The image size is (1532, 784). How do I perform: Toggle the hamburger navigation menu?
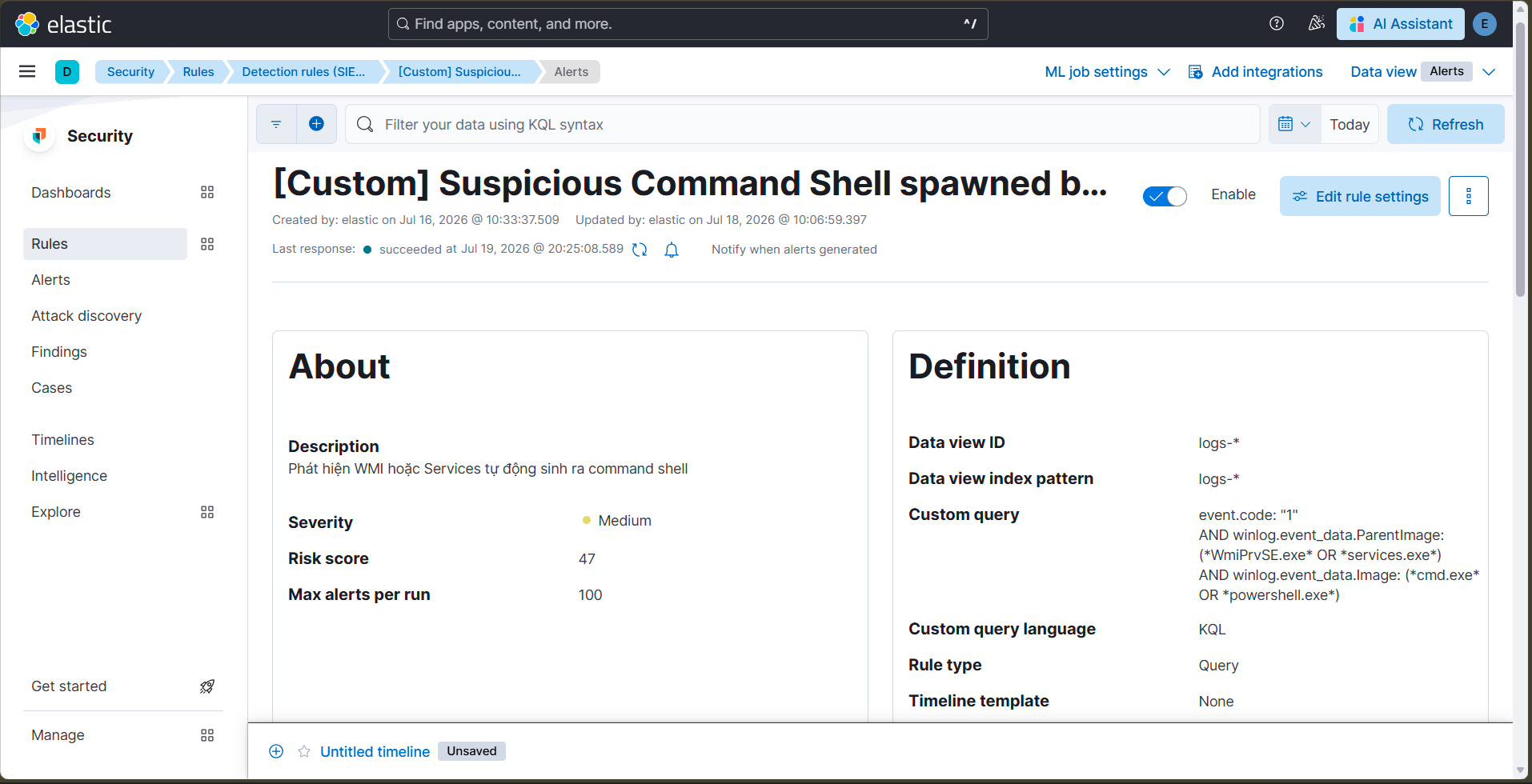[x=27, y=71]
